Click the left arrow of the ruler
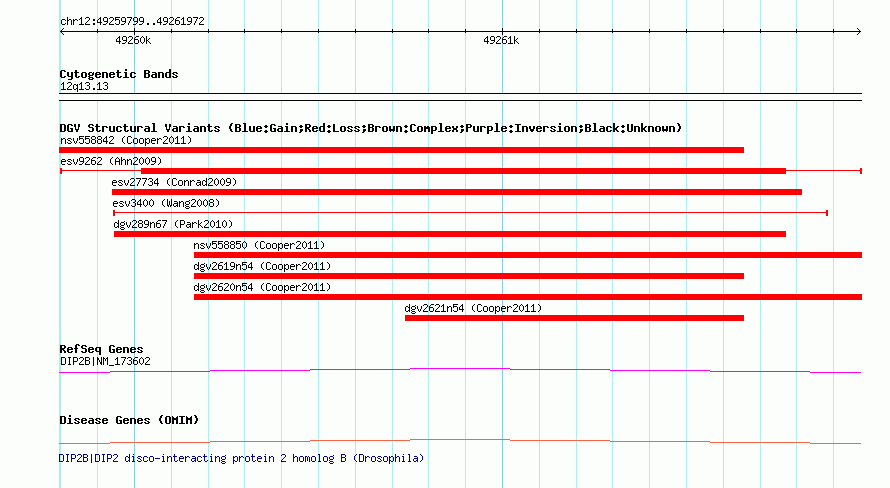Viewport: 890px width, 488px height. click(62, 32)
